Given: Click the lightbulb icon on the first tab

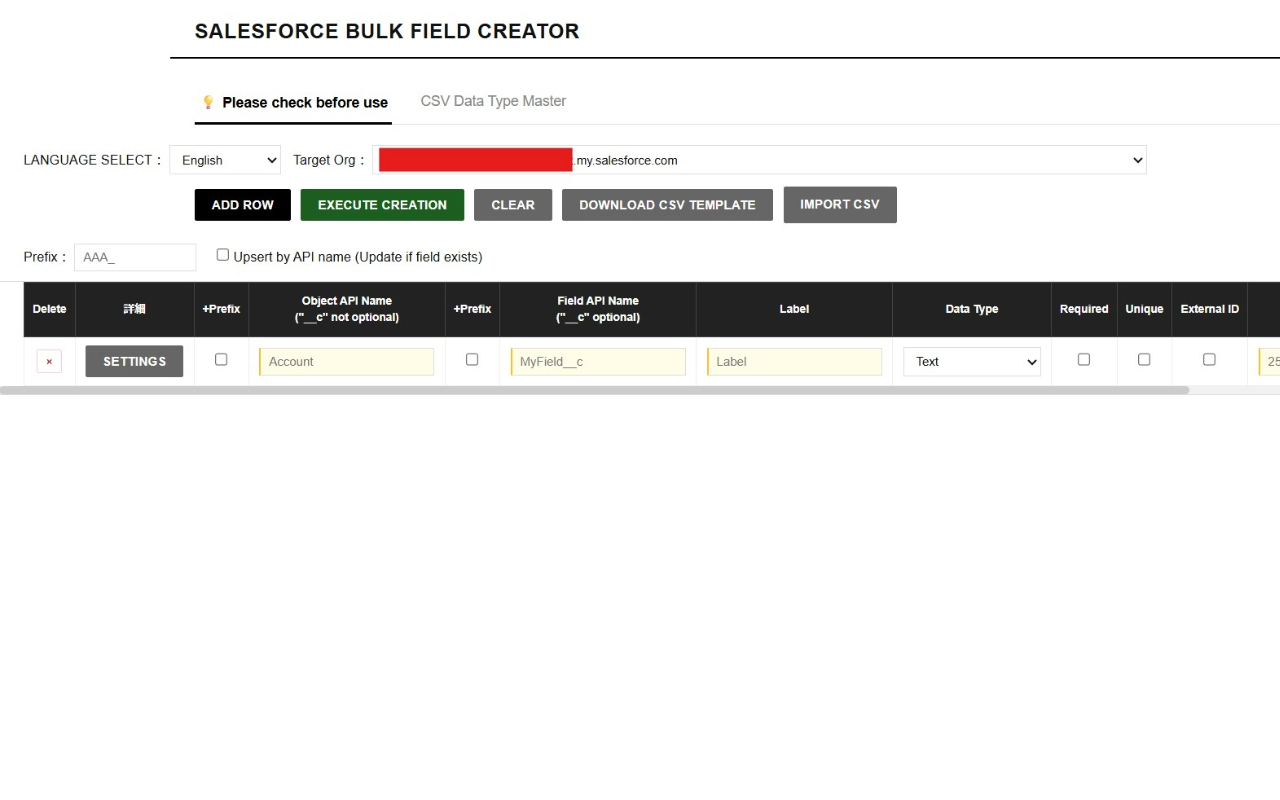Looking at the screenshot, I should (x=208, y=101).
